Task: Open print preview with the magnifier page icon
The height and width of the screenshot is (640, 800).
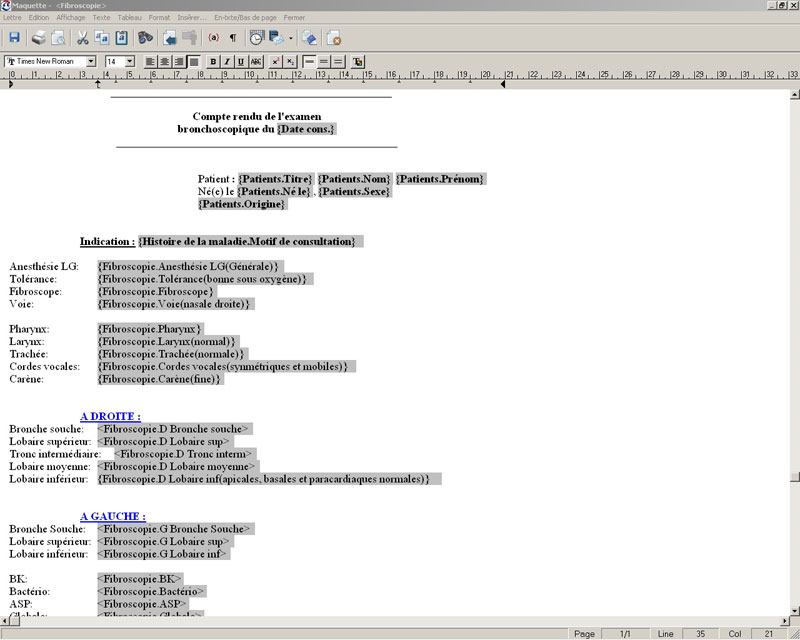Action: (x=58, y=37)
